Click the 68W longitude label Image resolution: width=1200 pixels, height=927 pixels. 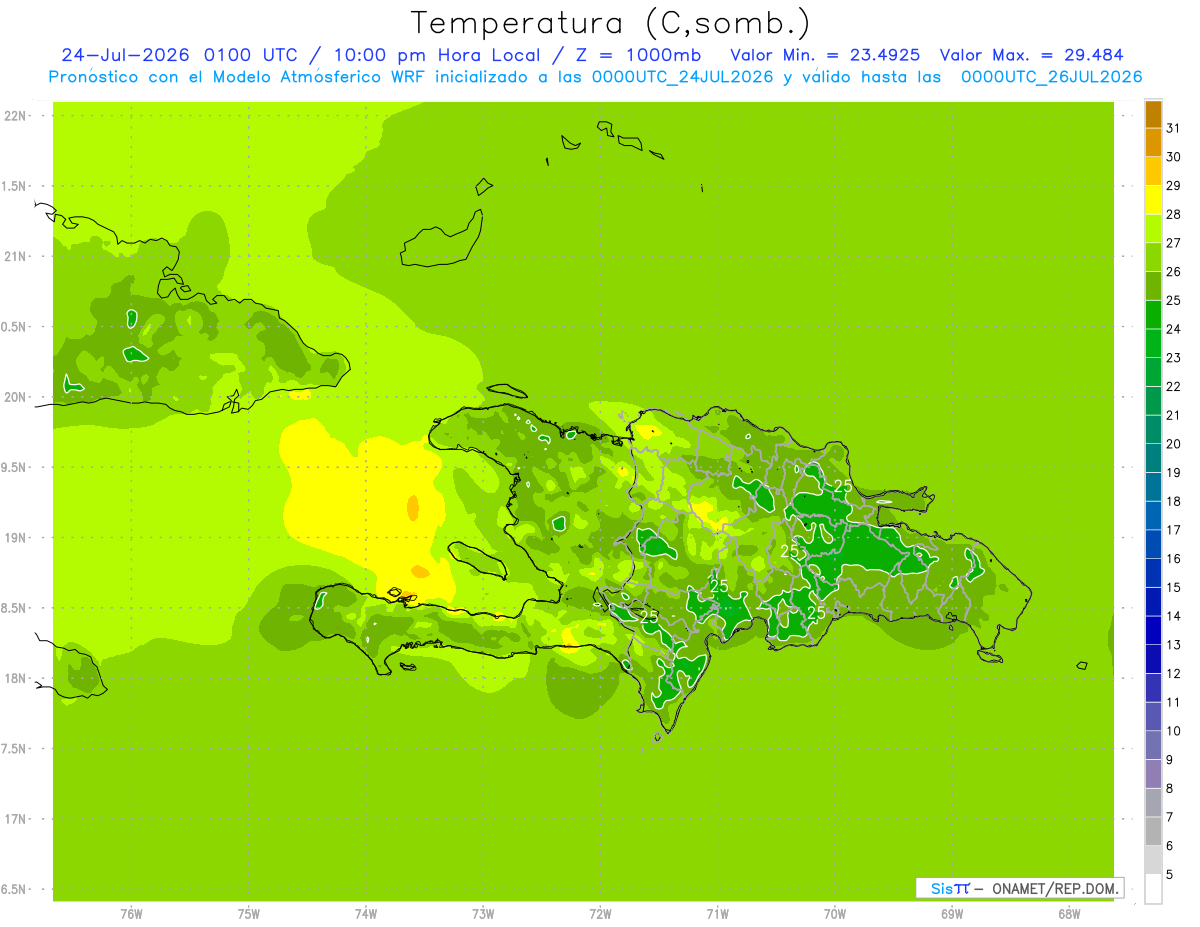pyautogui.click(x=1069, y=914)
